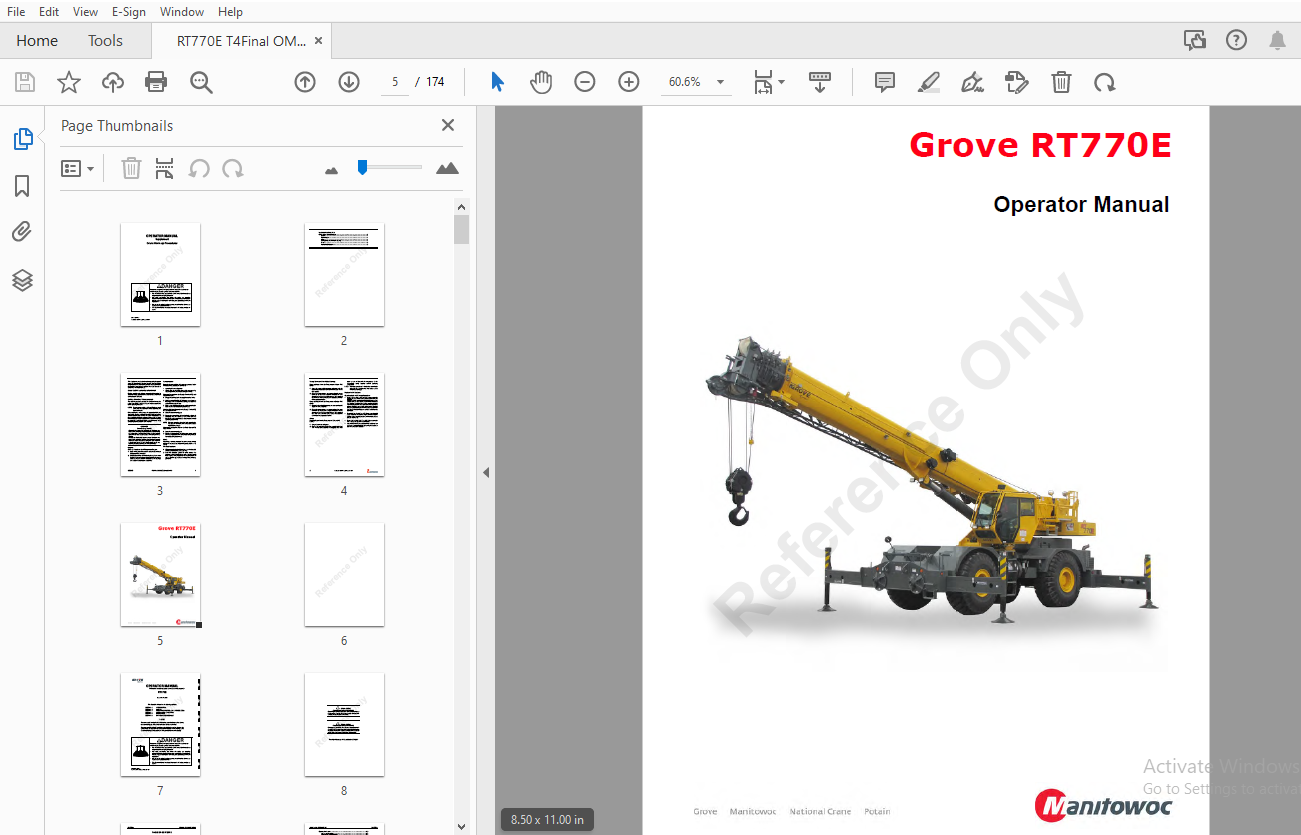Viewport: 1301px width, 835px height.
Task: Rotate thumbnails counterclockwise
Action: 199,168
